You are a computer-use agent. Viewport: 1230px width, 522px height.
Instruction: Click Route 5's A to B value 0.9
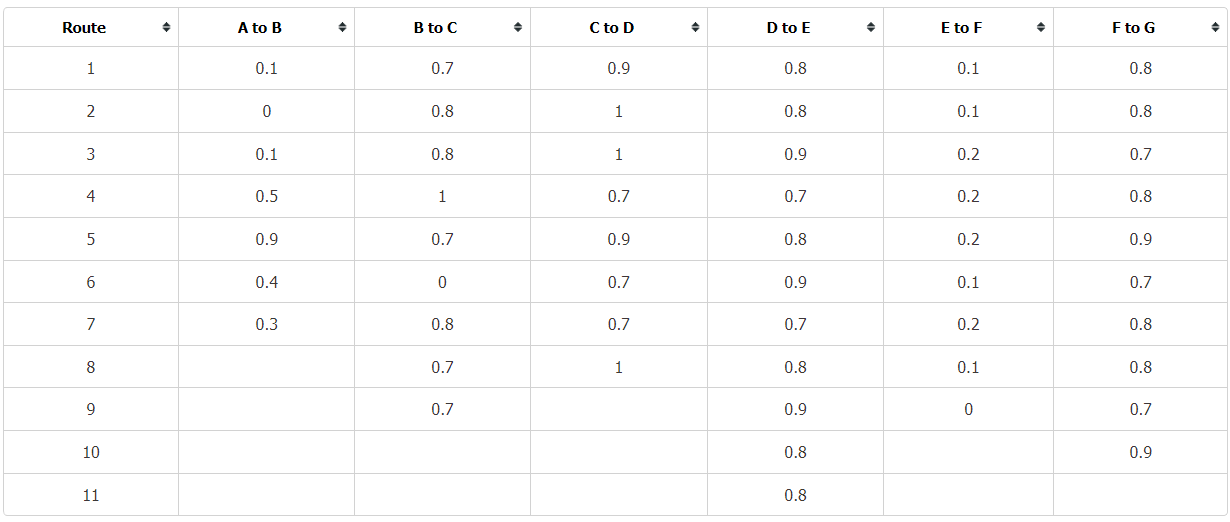[267, 239]
